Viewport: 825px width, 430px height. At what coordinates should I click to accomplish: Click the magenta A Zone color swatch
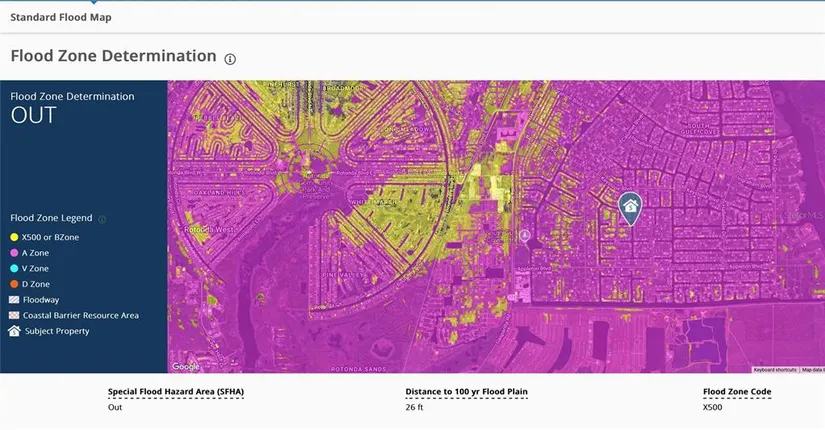coord(14,253)
